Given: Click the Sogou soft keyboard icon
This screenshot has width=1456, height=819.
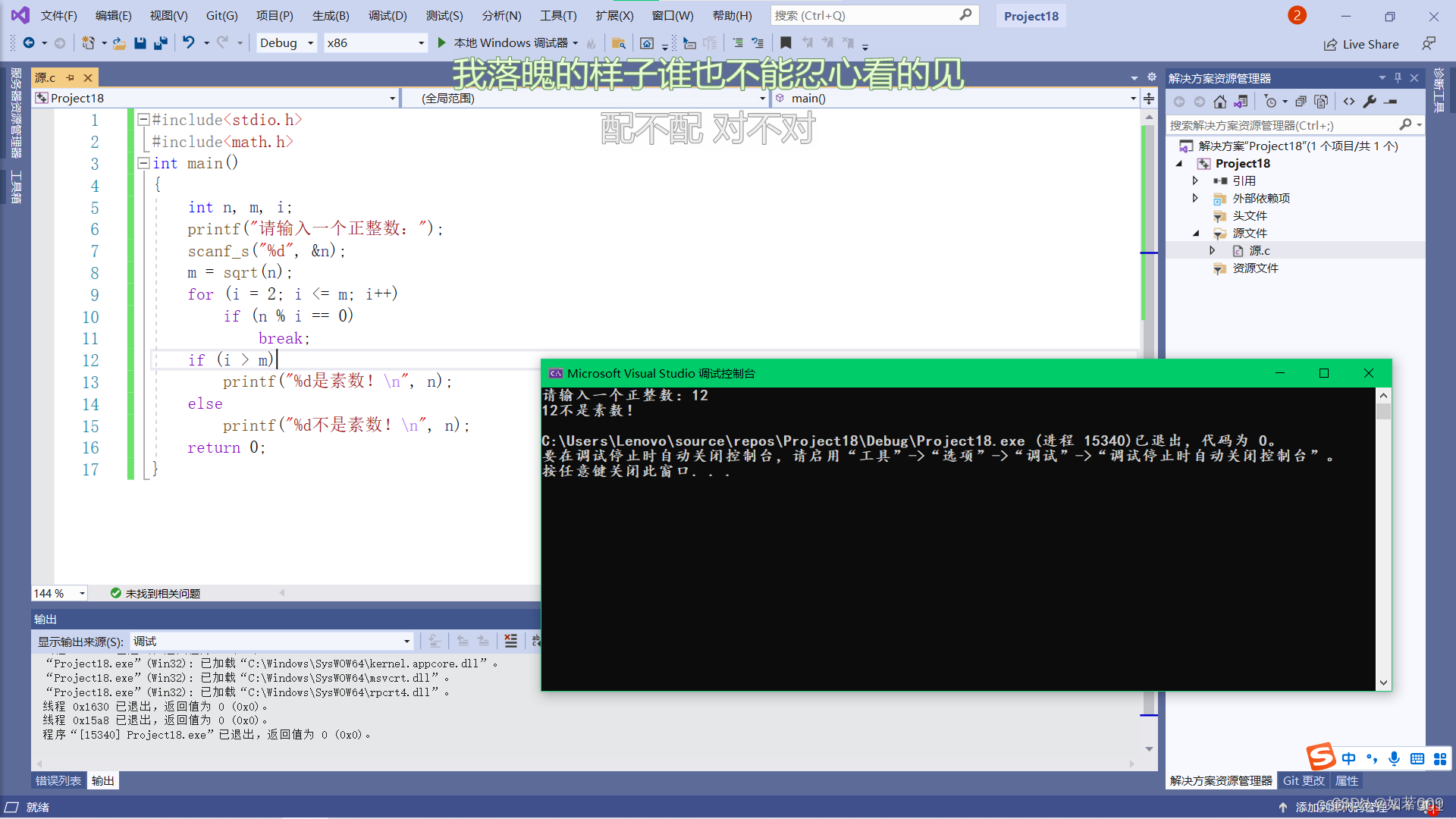Looking at the screenshot, I should tap(1417, 758).
